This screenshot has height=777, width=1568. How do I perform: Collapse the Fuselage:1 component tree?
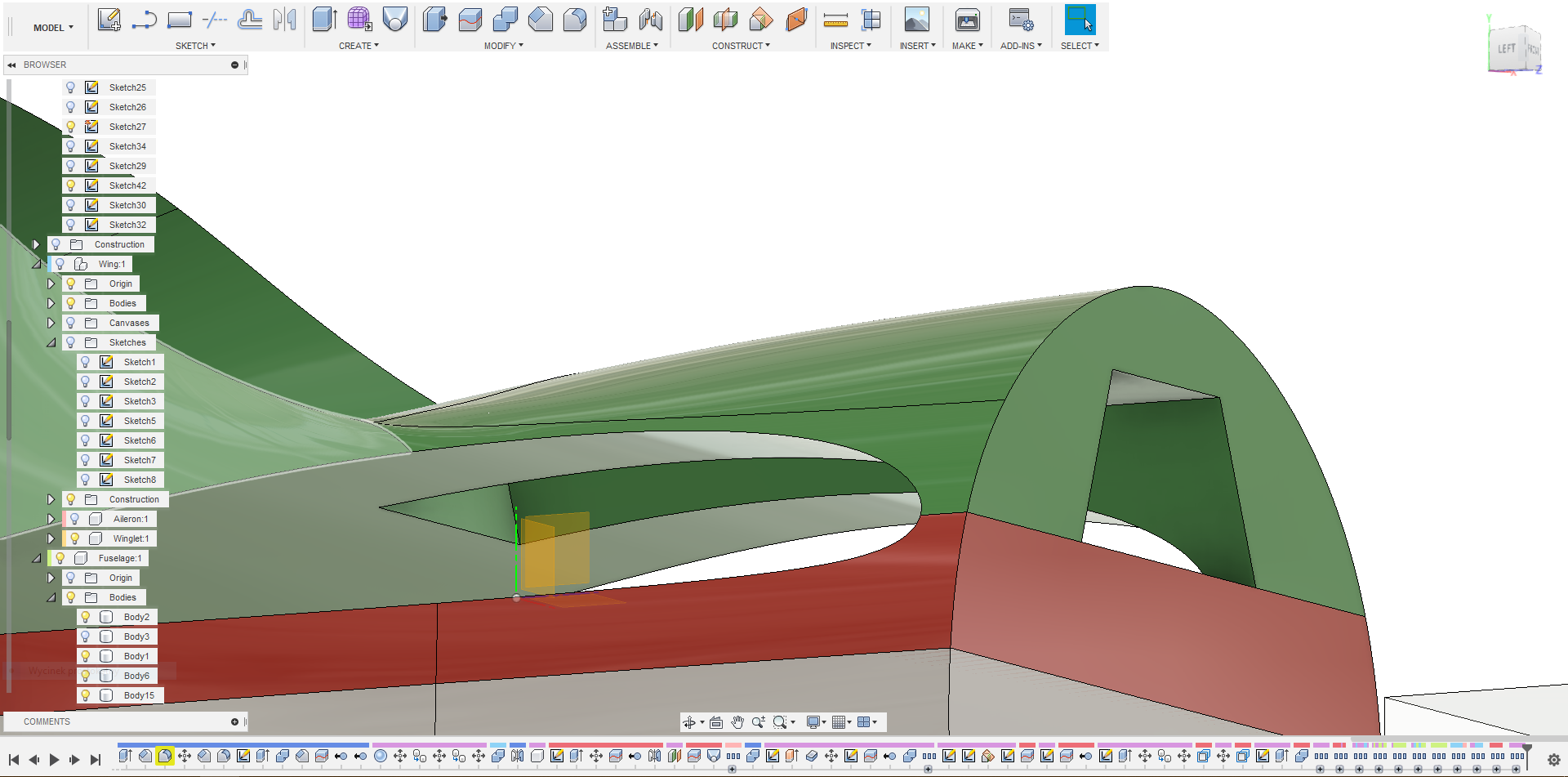pyautogui.click(x=36, y=558)
